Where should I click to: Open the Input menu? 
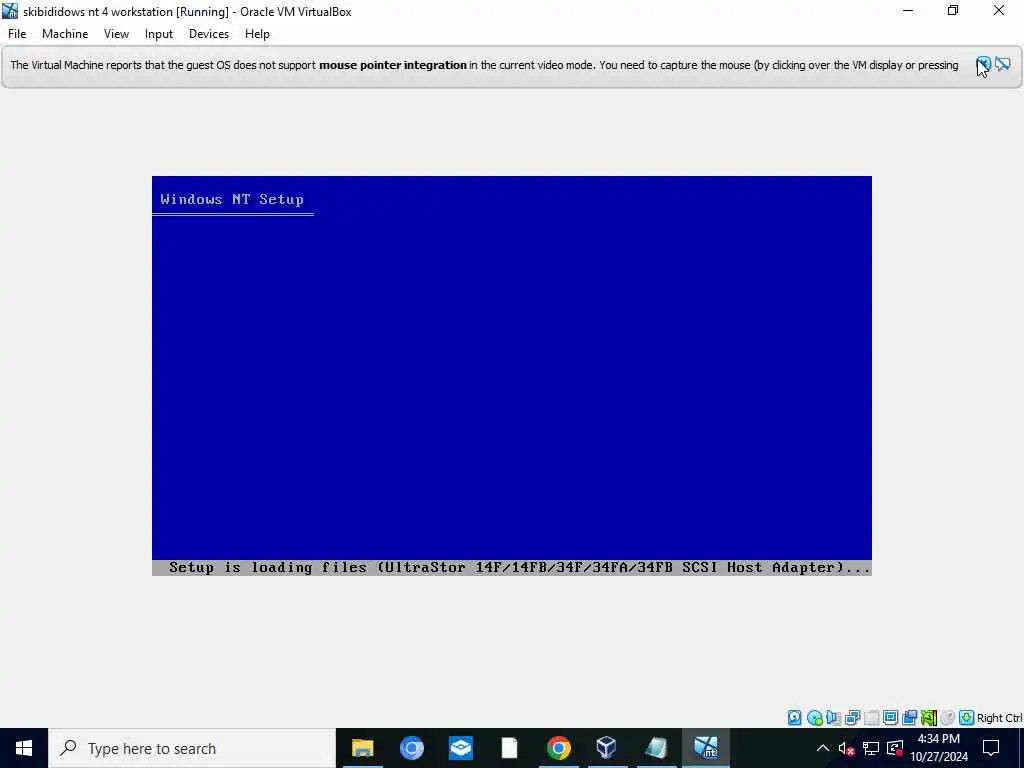[x=159, y=34]
